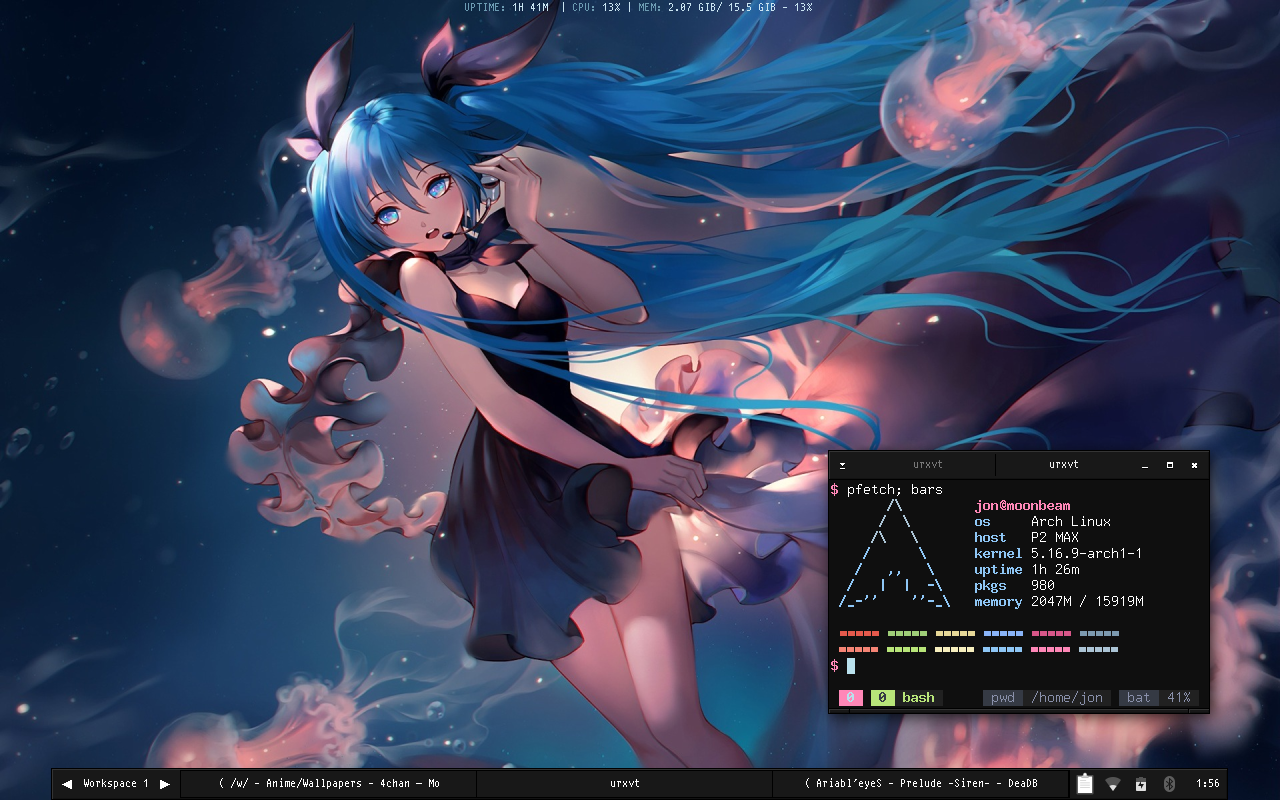Click the 'UPTIME: 1H 41M' top bar entry
1280x800 pixels.
pyautogui.click(x=507, y=7)
